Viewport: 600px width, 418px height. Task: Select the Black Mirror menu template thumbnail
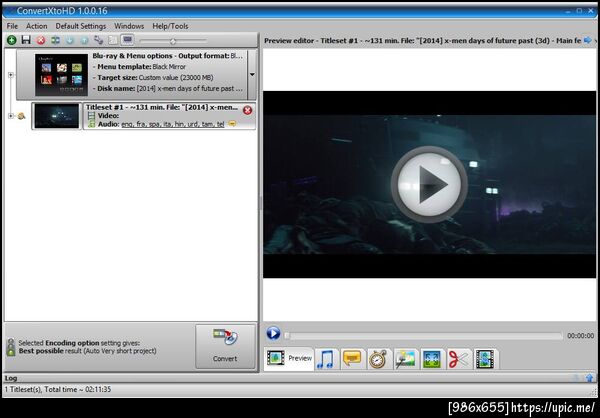(62, 75)
